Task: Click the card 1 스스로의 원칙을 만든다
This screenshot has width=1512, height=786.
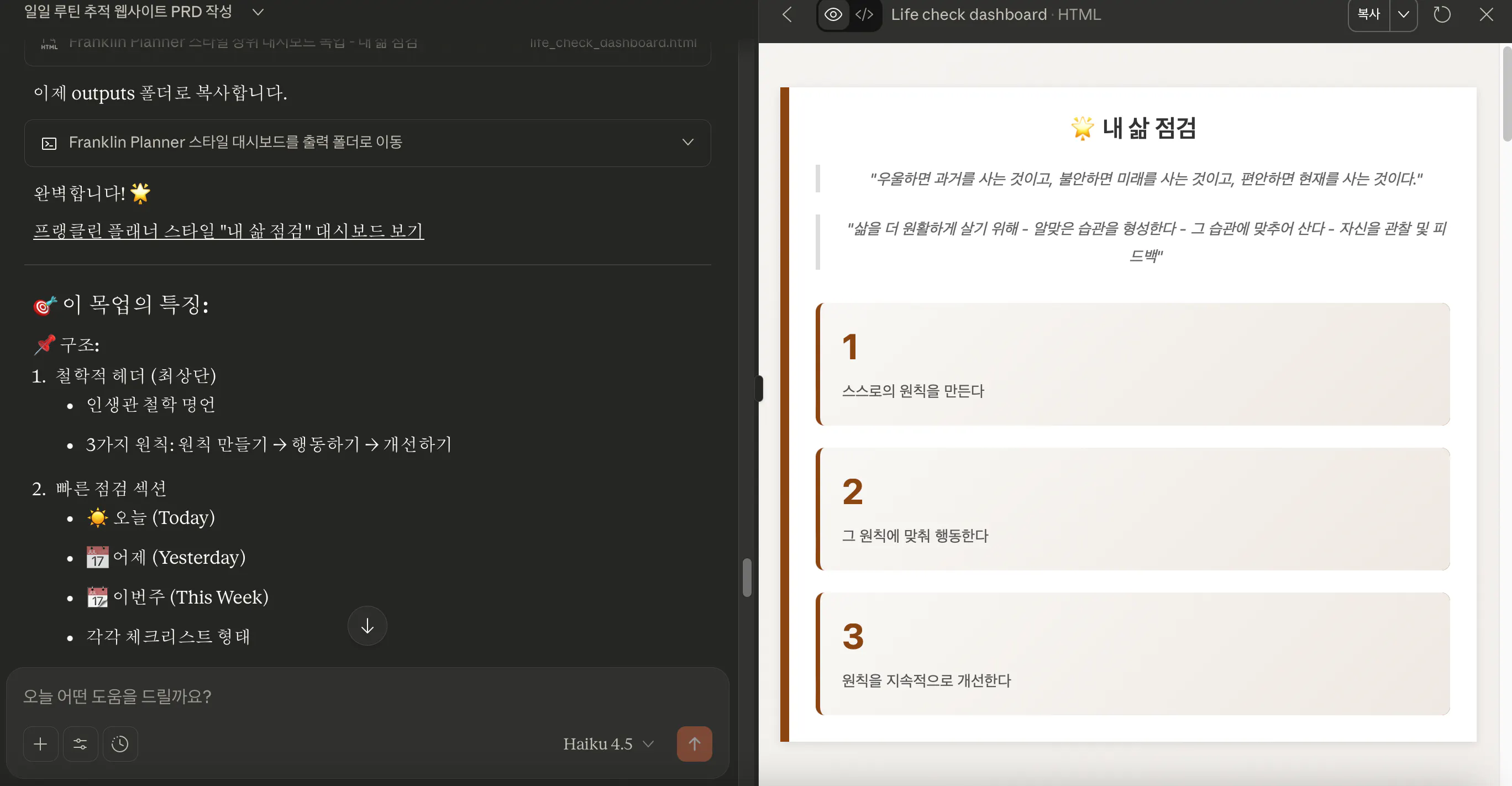Action: click(x=1133, y=364)
